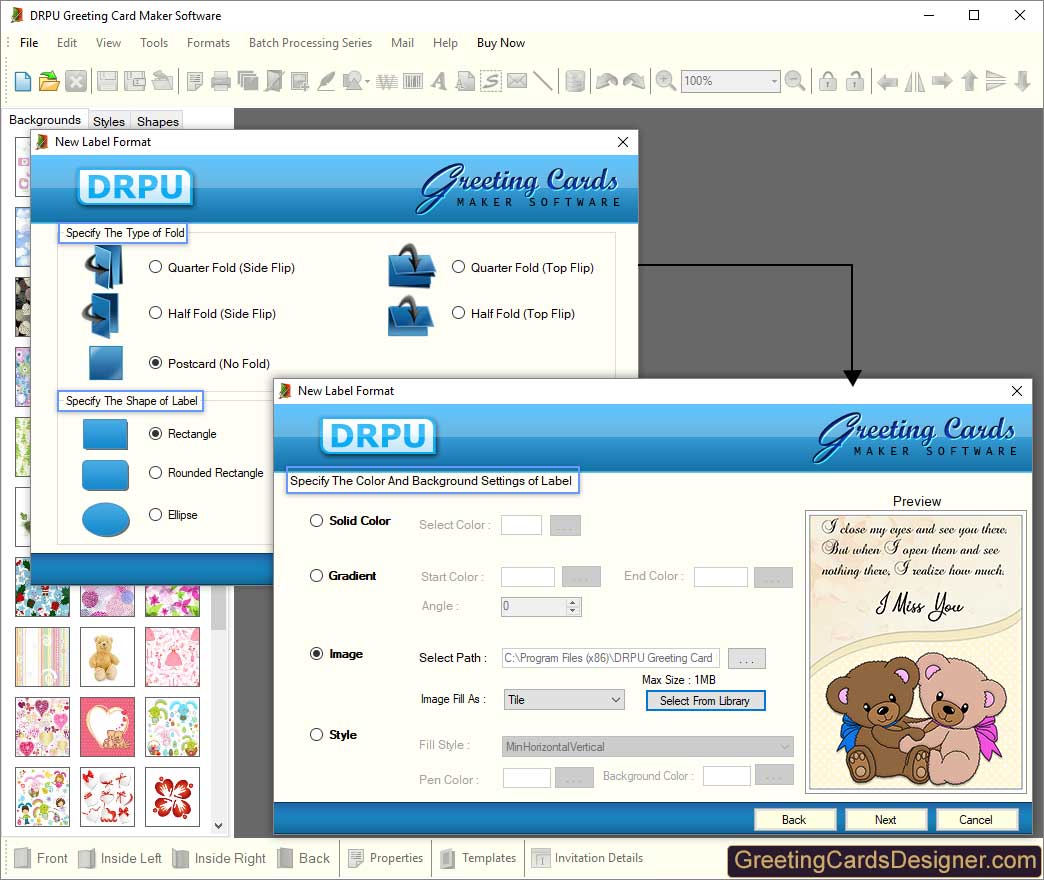
Task: Click the closed padlock Lock icon
Action: coord(828,81)
